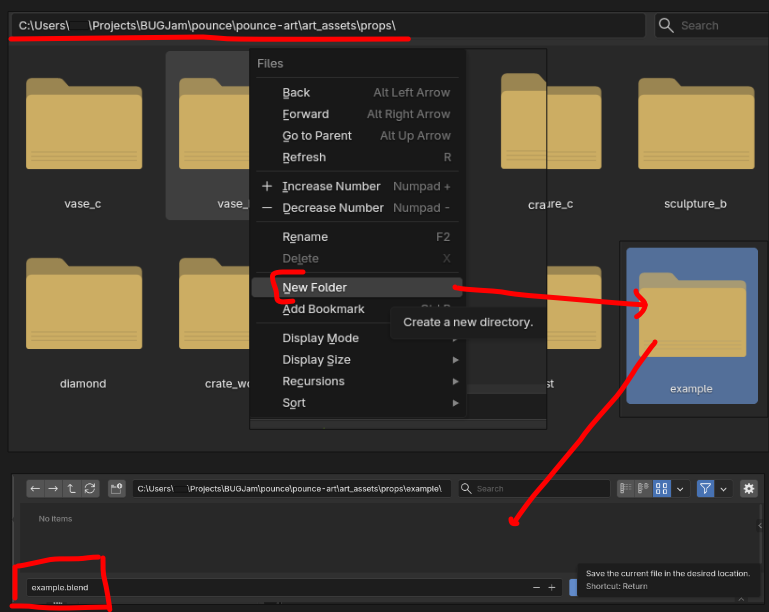Switch to horizontal list display mode

(x=644, y=489)
